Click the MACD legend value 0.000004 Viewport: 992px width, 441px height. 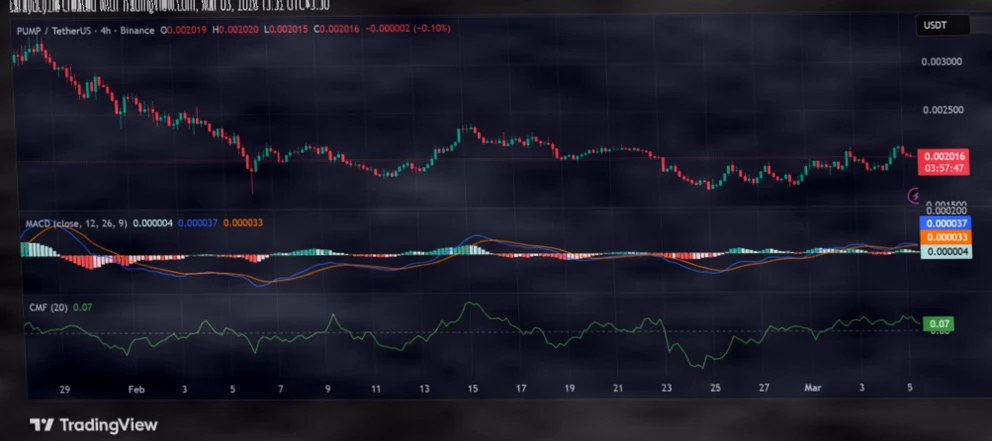coord(152,223)
